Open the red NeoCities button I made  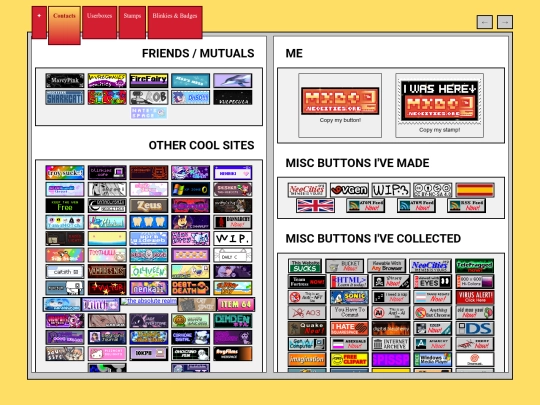click(307, 190)
